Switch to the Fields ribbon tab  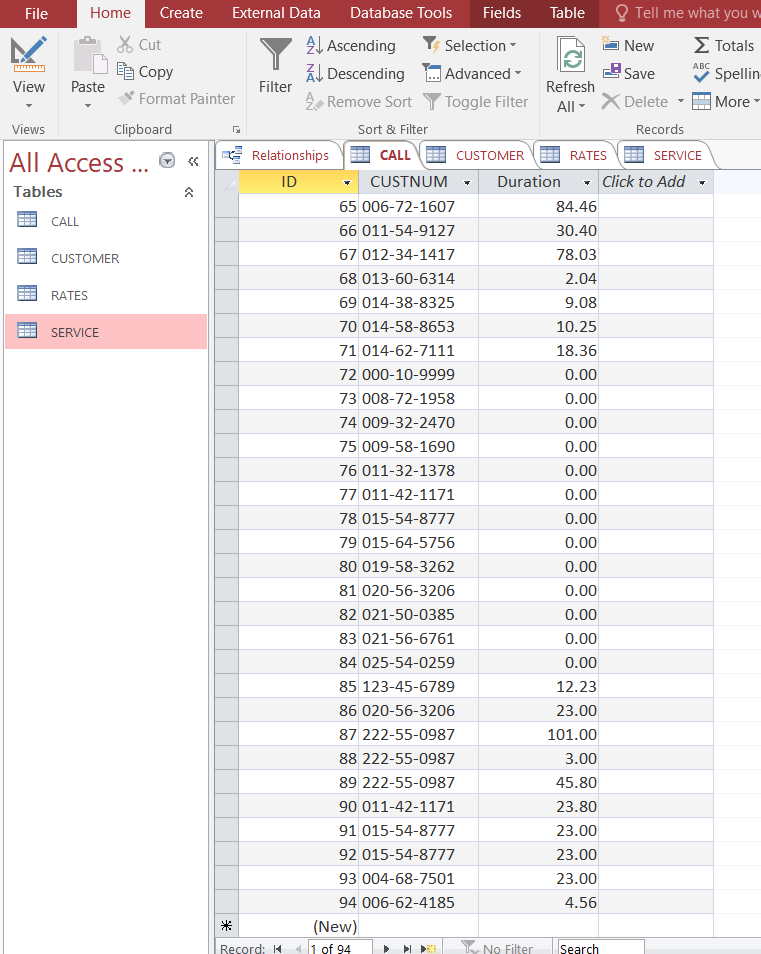point(502,13)
